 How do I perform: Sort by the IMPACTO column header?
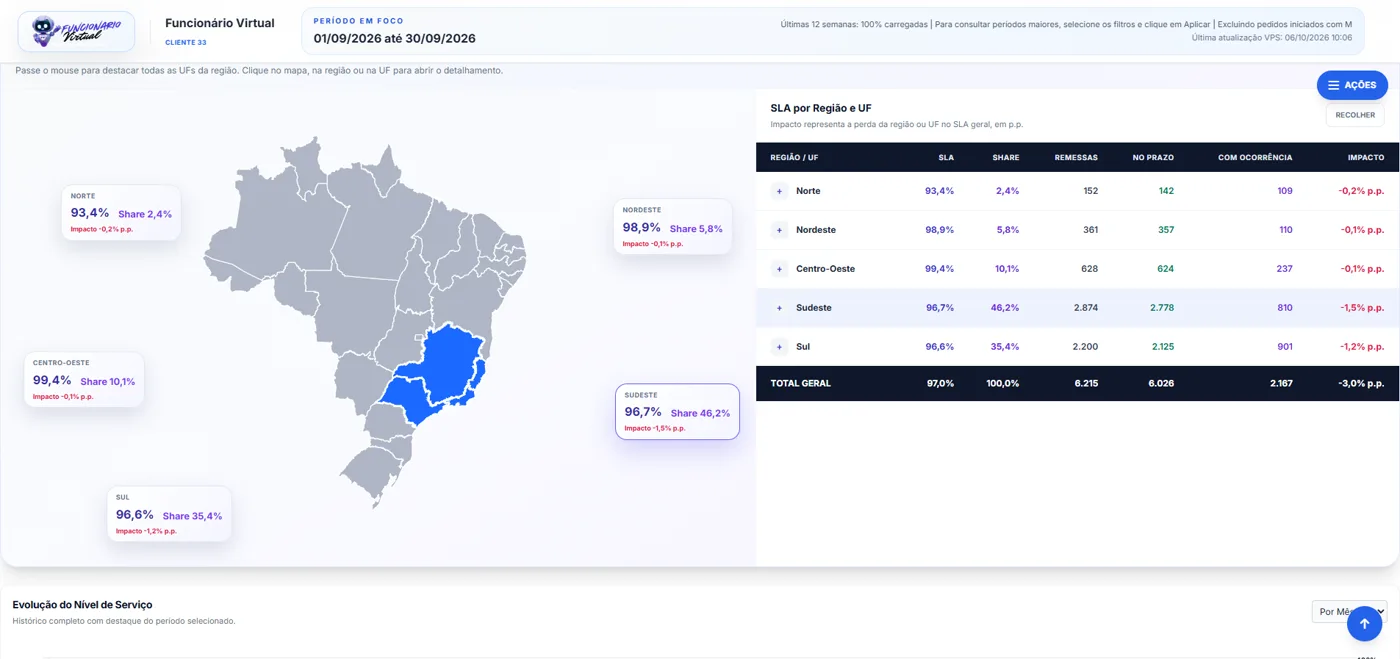[x=1366, y=157]
